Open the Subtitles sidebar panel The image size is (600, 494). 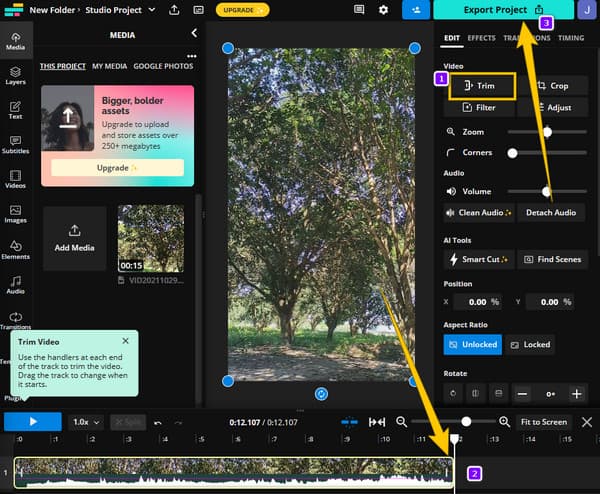[x=15, y=145]
